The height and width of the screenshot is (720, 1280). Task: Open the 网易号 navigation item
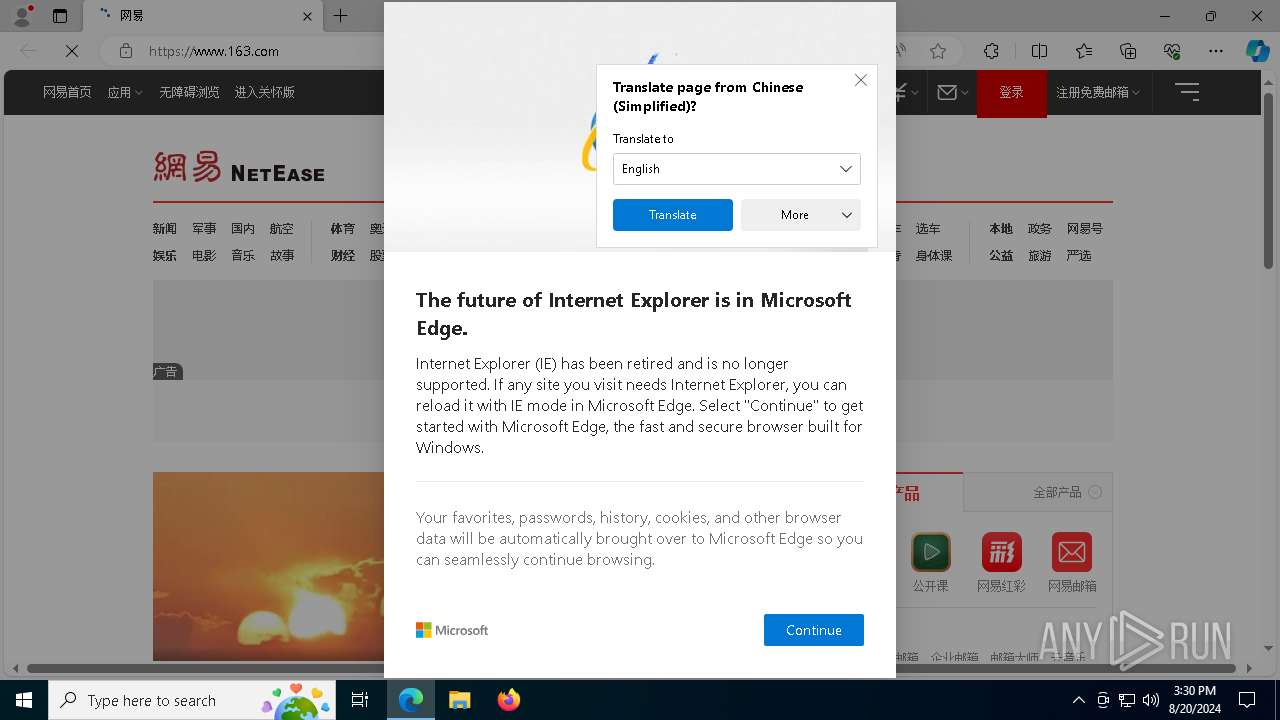1085,229
